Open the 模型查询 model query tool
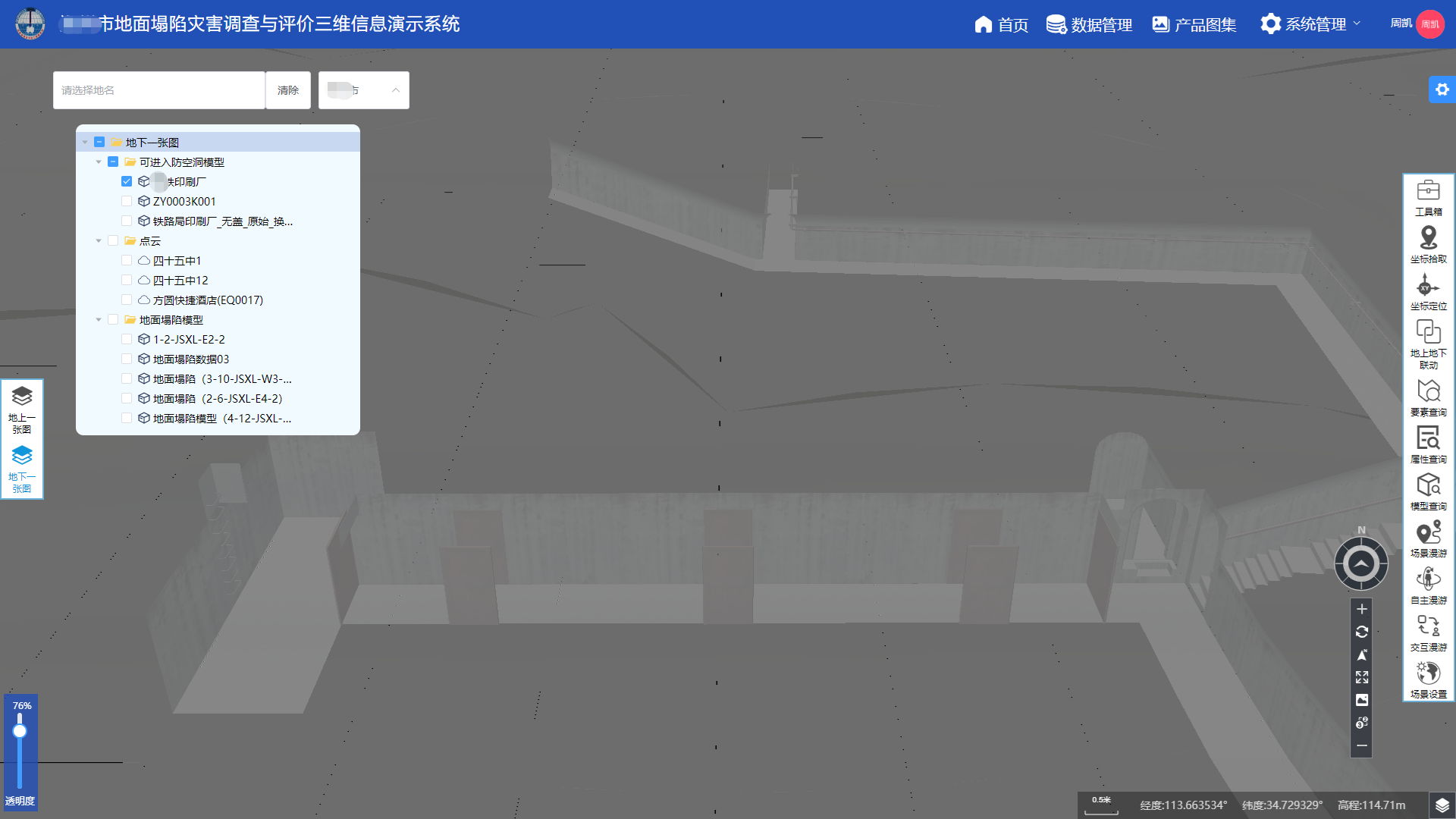This screenshot has height=819, width=1456. point(1428,491)
